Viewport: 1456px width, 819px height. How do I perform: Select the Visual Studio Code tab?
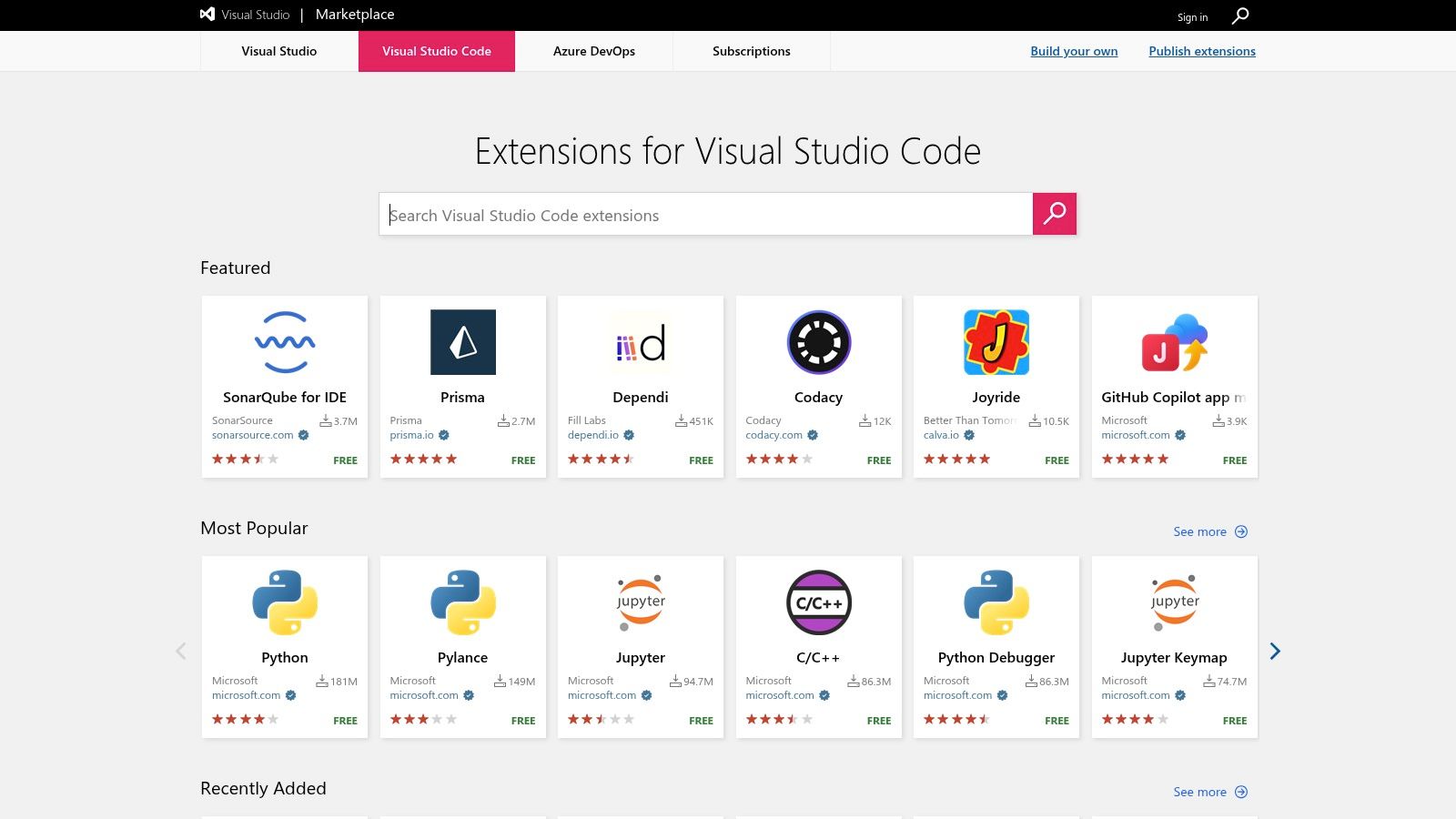[x=437, y=51]
